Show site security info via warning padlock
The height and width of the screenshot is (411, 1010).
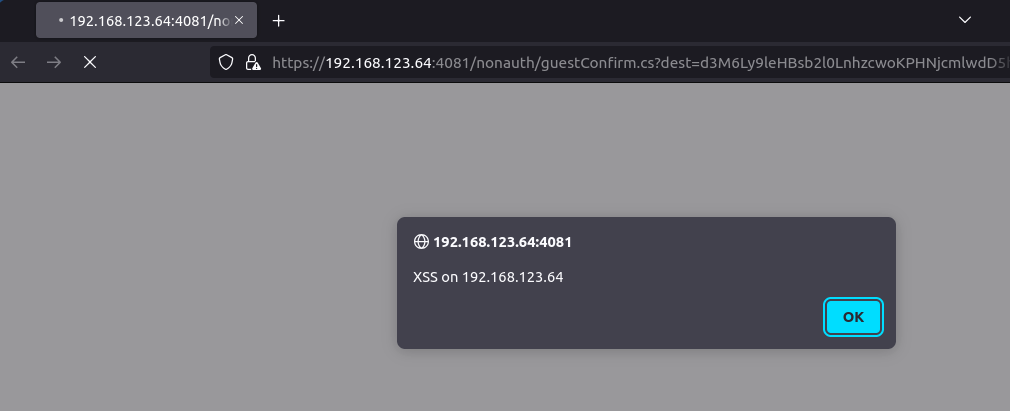click(252, 62)
